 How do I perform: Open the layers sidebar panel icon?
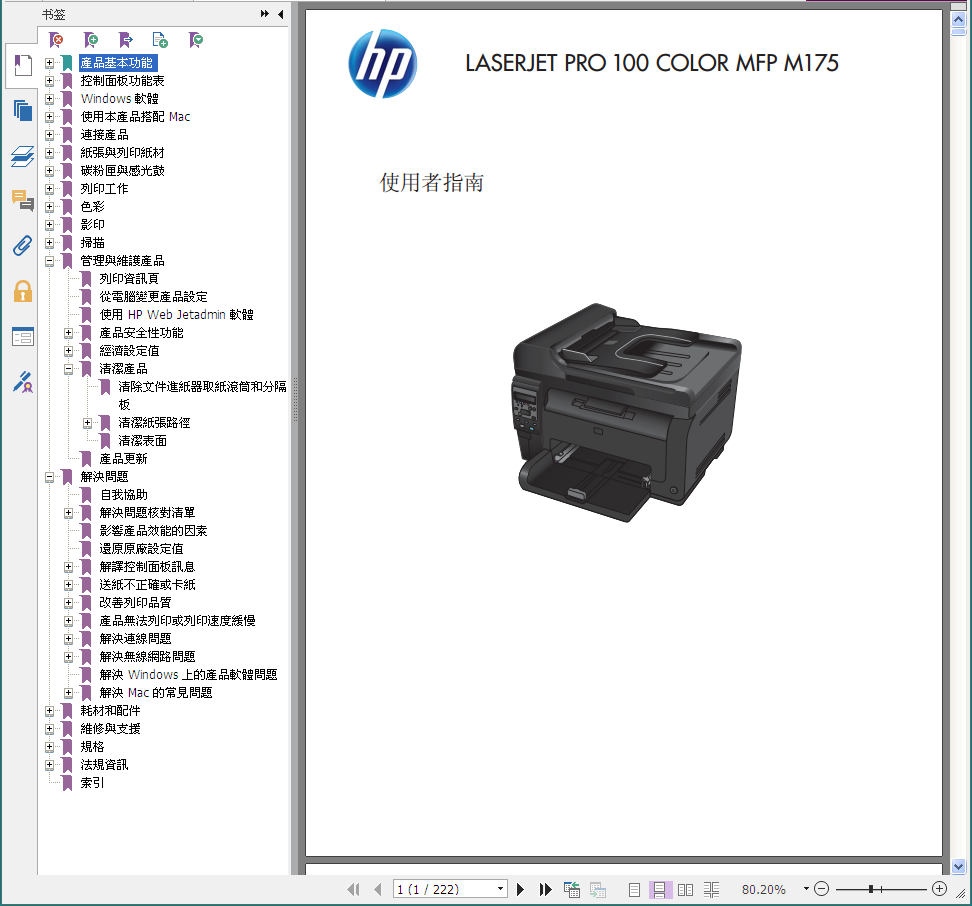pos(23,156)
